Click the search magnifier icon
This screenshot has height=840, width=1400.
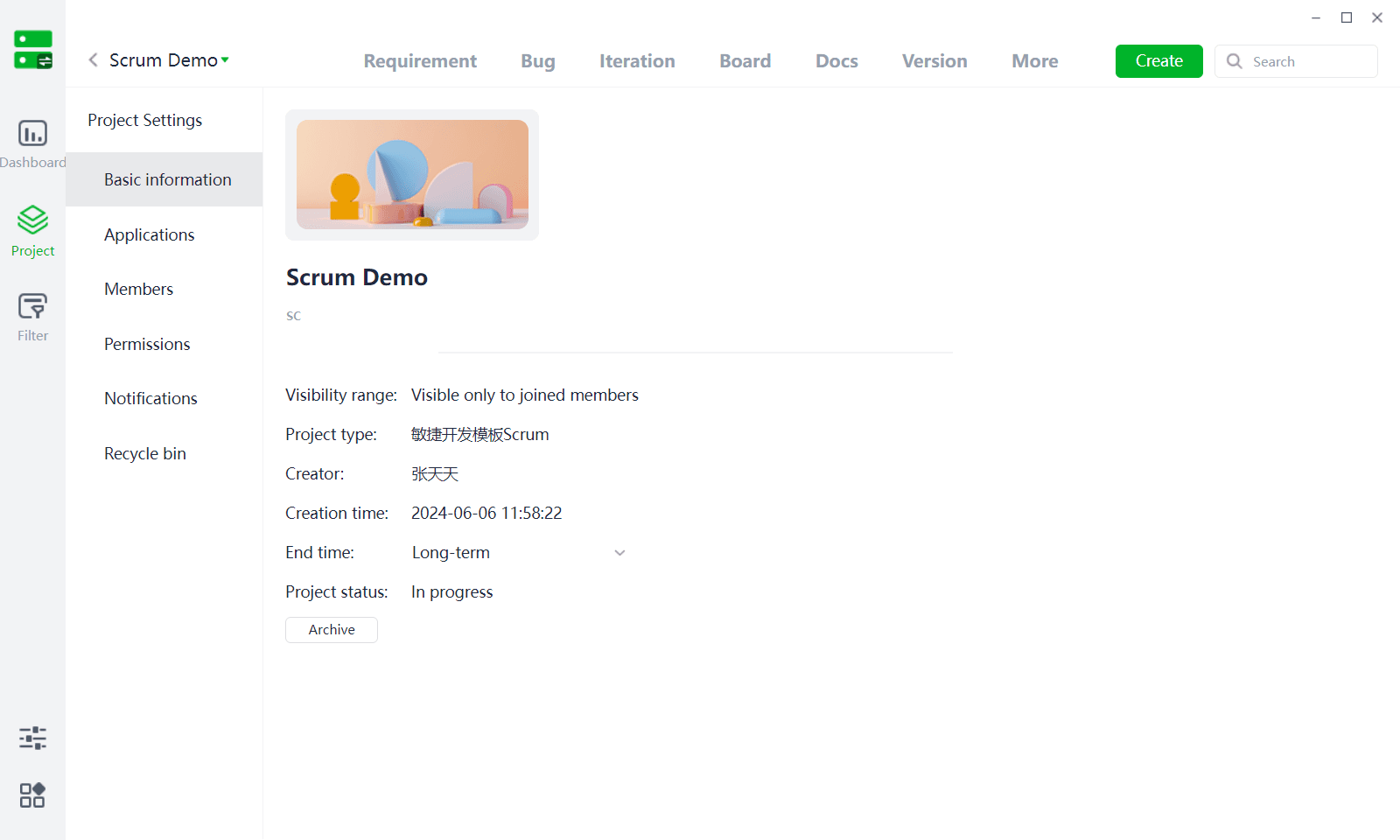pyautogui.click(x=1235, y=61)
